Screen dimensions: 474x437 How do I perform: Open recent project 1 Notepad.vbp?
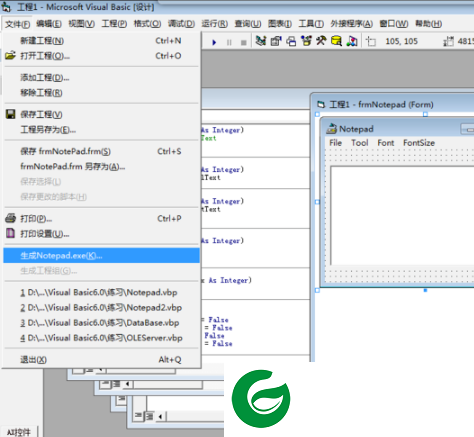tap(101, 293)
